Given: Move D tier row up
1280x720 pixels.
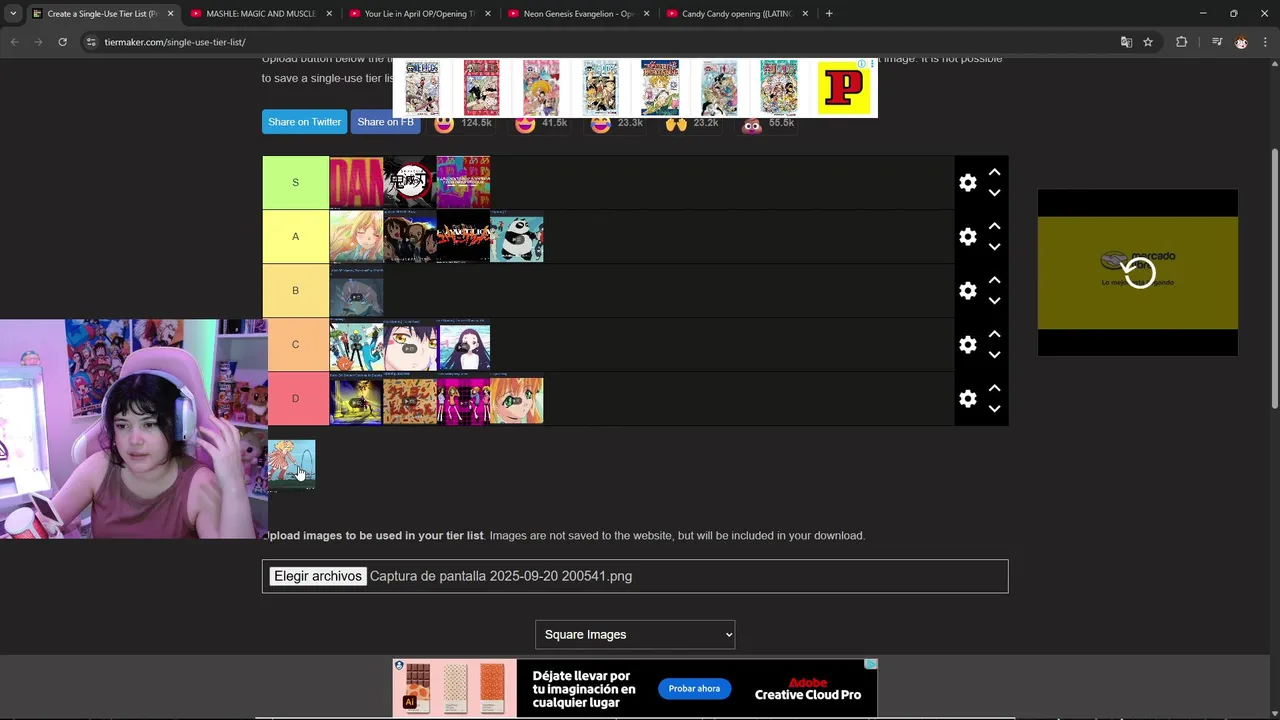Looking at the screenshot, I should 994,388.
